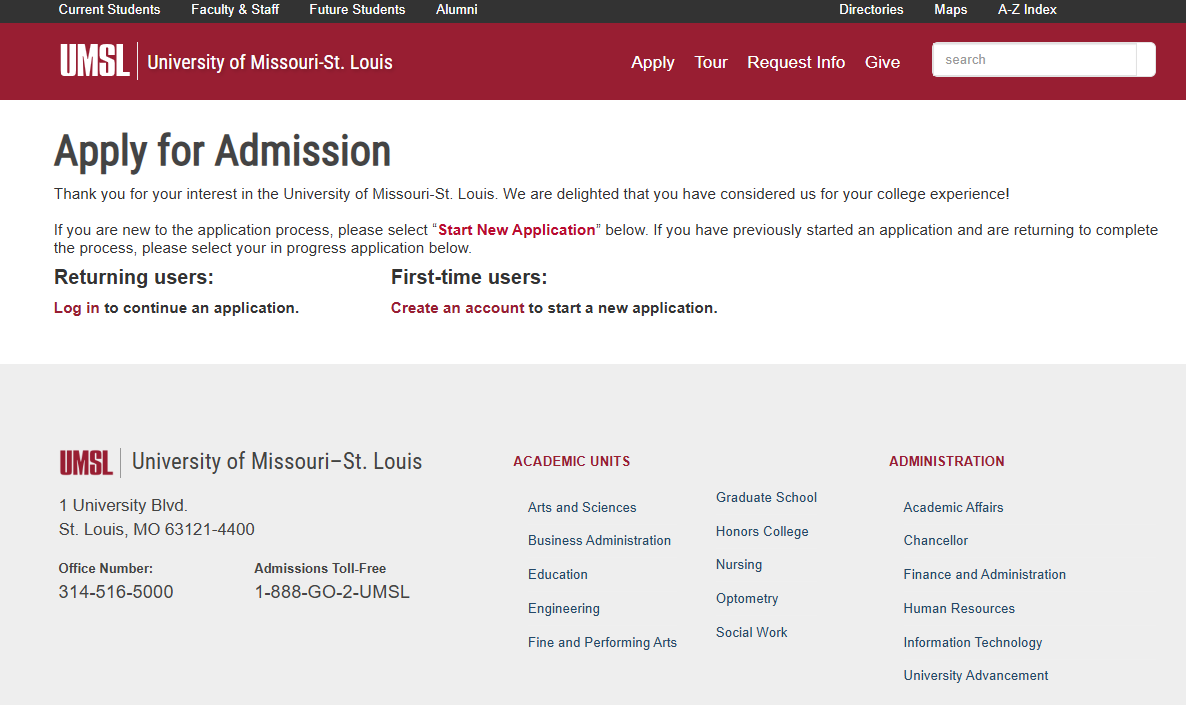This screenshot has height=705, width=1186.
Task: Open the Tour page
Action: click(x=710, y=62)
